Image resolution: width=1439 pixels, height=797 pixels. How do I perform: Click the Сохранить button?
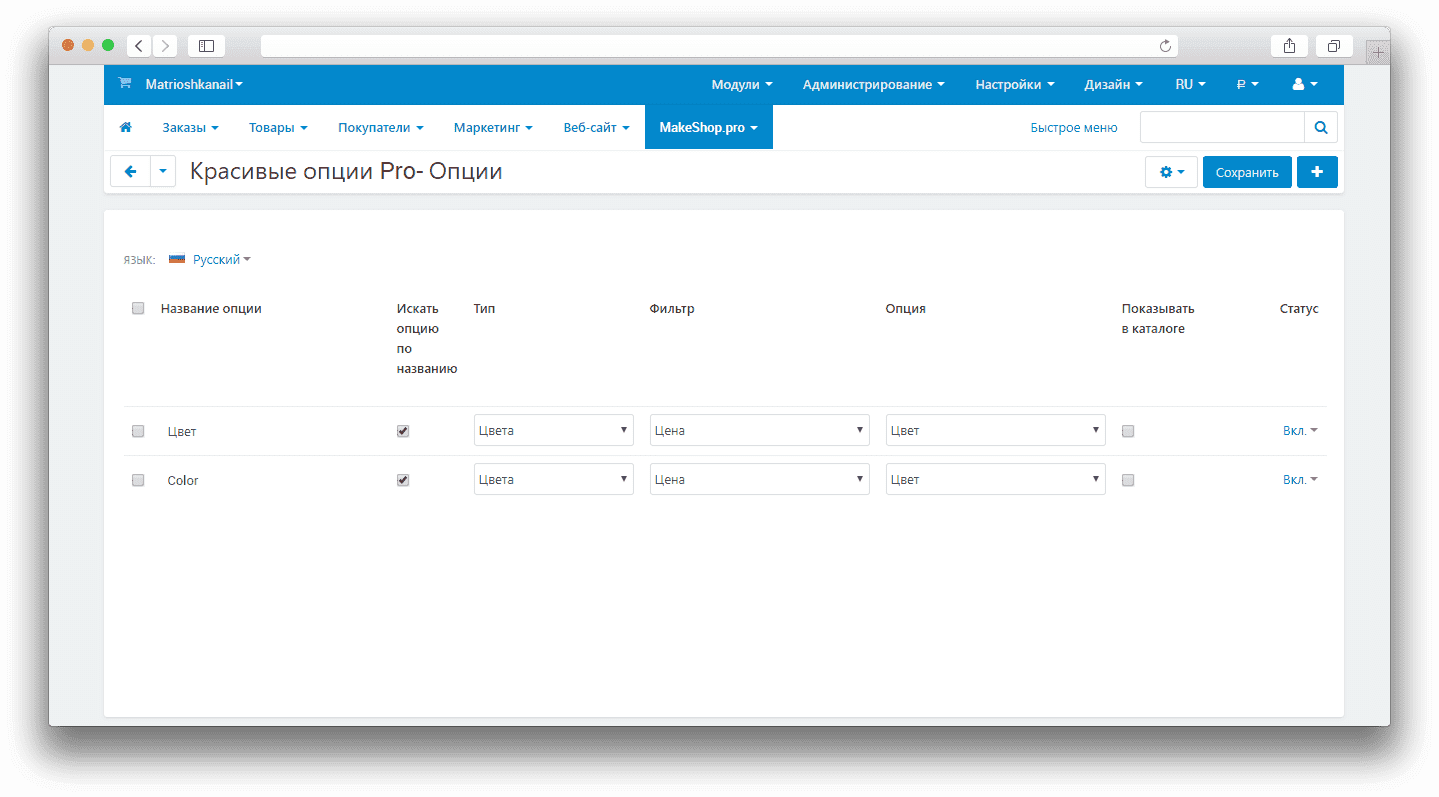click(1247, 172)
